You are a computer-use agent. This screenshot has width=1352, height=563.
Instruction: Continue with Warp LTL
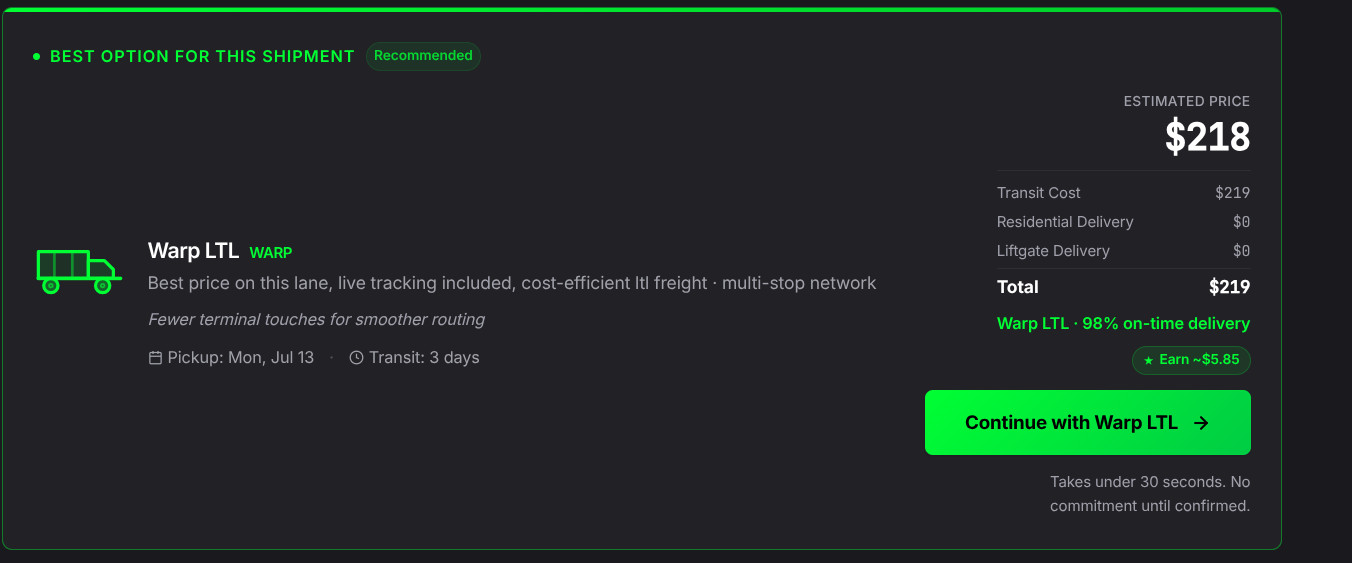coord(1088,423)
